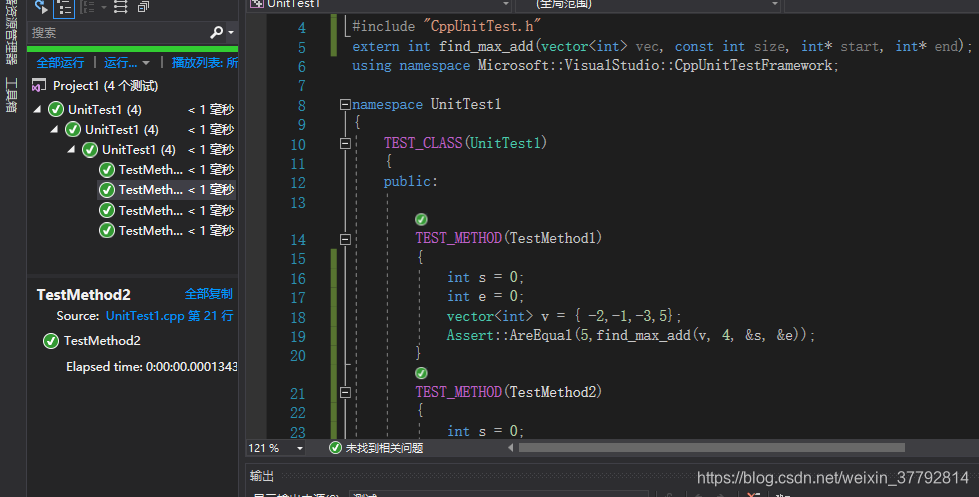This screenshot has width=979, height=497.
Task: Click the run-tests-after-build arrow icon
Action: (41, 7)
